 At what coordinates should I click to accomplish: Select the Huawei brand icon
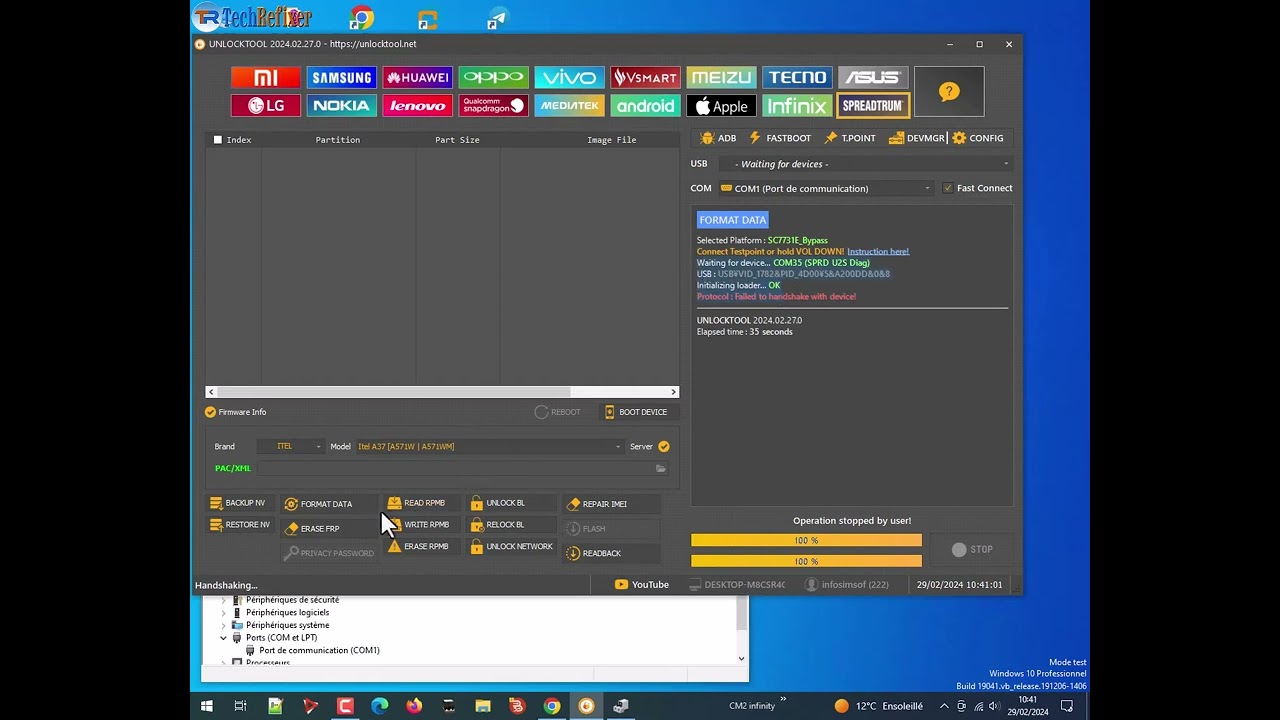417,78
